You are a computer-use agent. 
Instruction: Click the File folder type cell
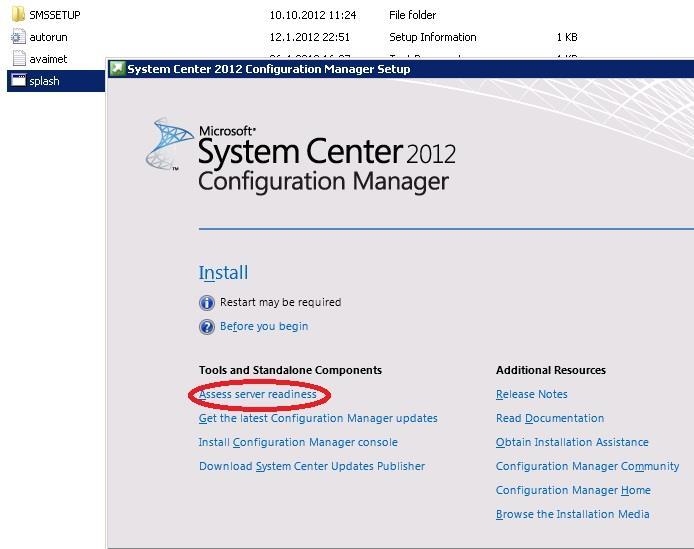coord(413,15)
